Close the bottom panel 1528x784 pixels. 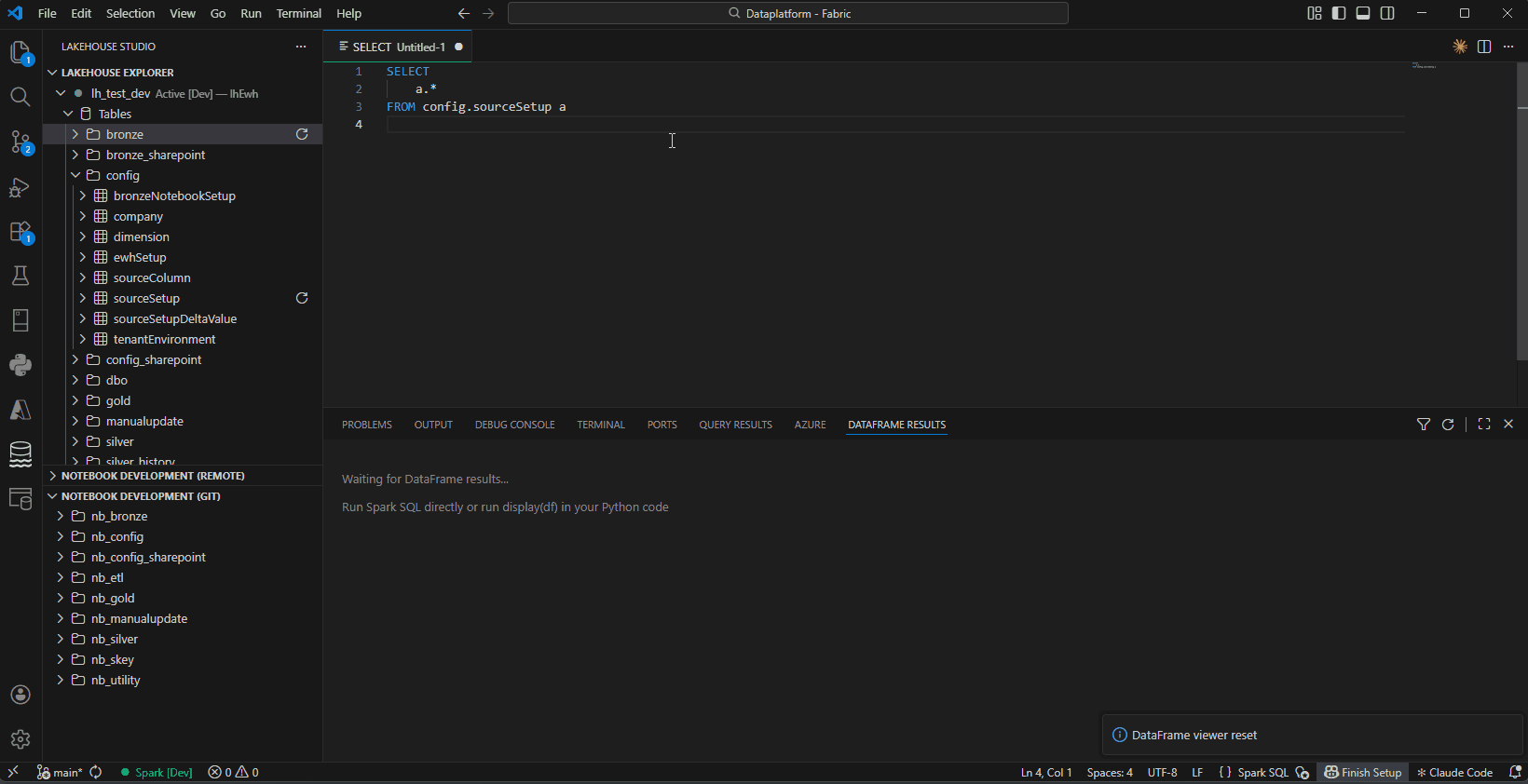click(x=1508, y=424)
